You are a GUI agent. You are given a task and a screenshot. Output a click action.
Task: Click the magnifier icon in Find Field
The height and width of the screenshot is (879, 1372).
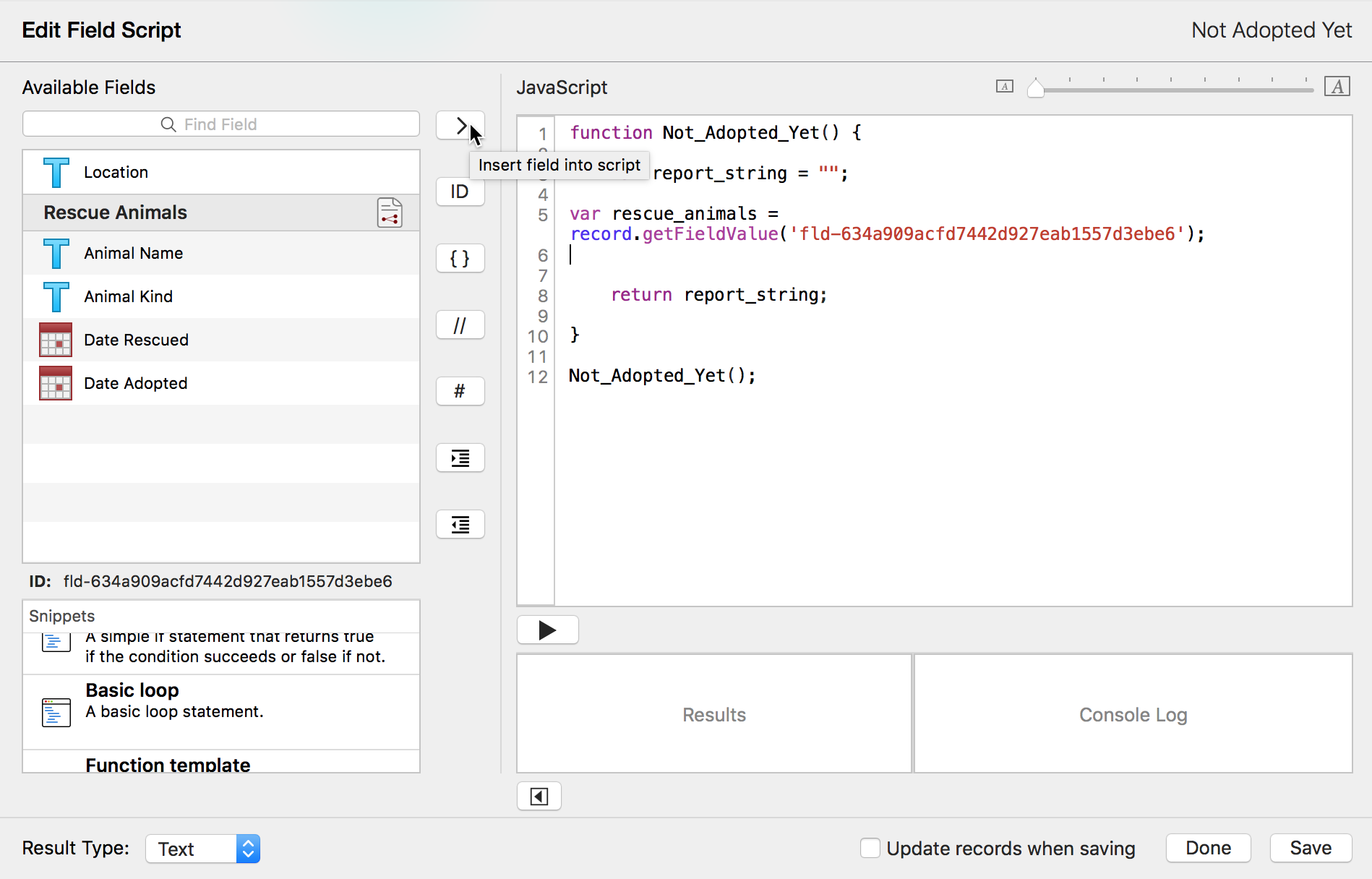coord(168,124)
